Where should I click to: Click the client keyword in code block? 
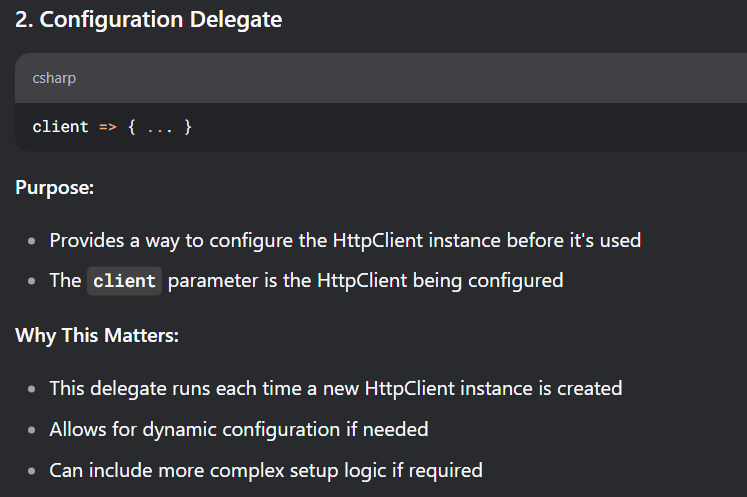point(60,127)
